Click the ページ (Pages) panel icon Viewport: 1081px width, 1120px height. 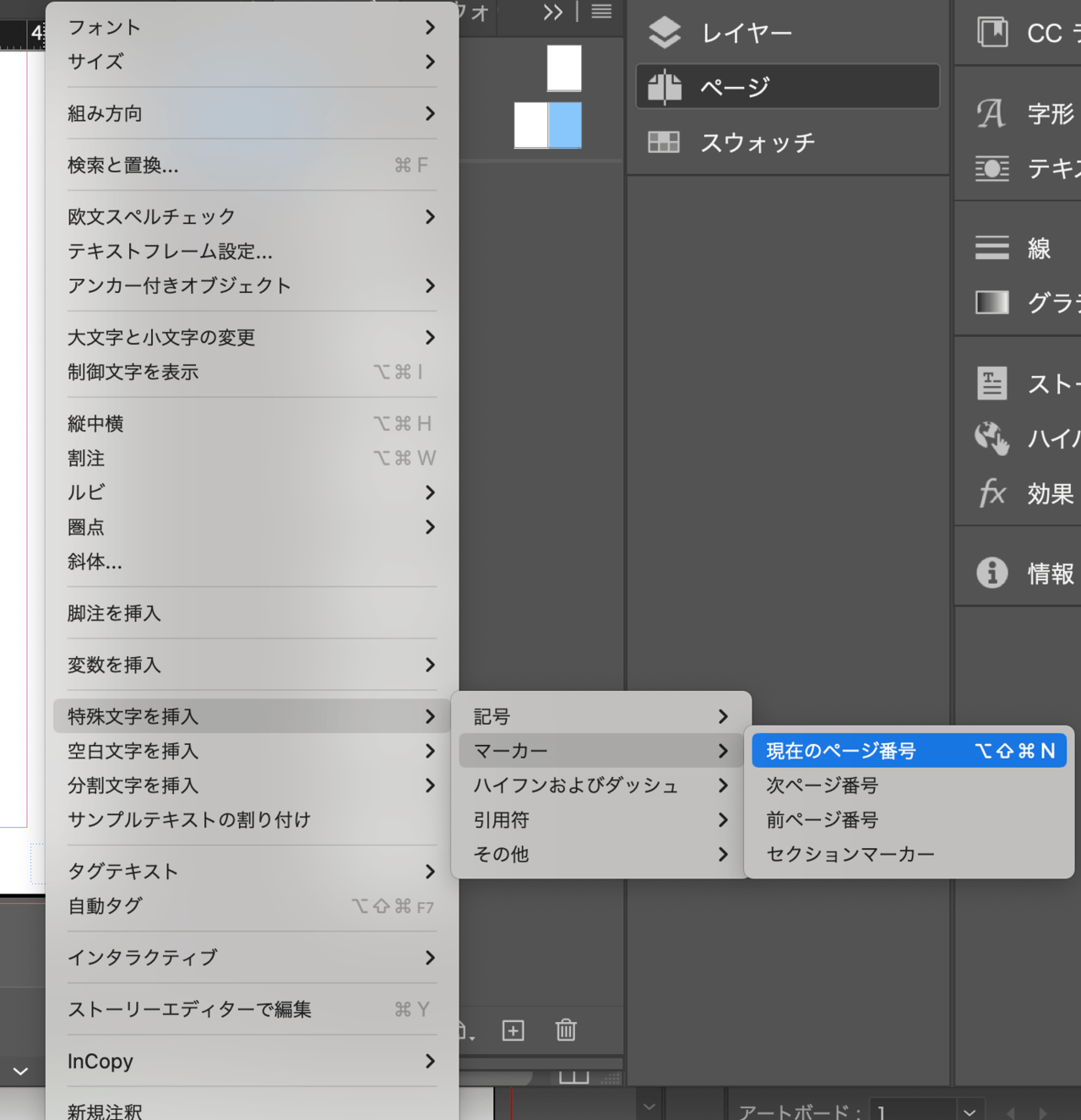coord(665,87)
